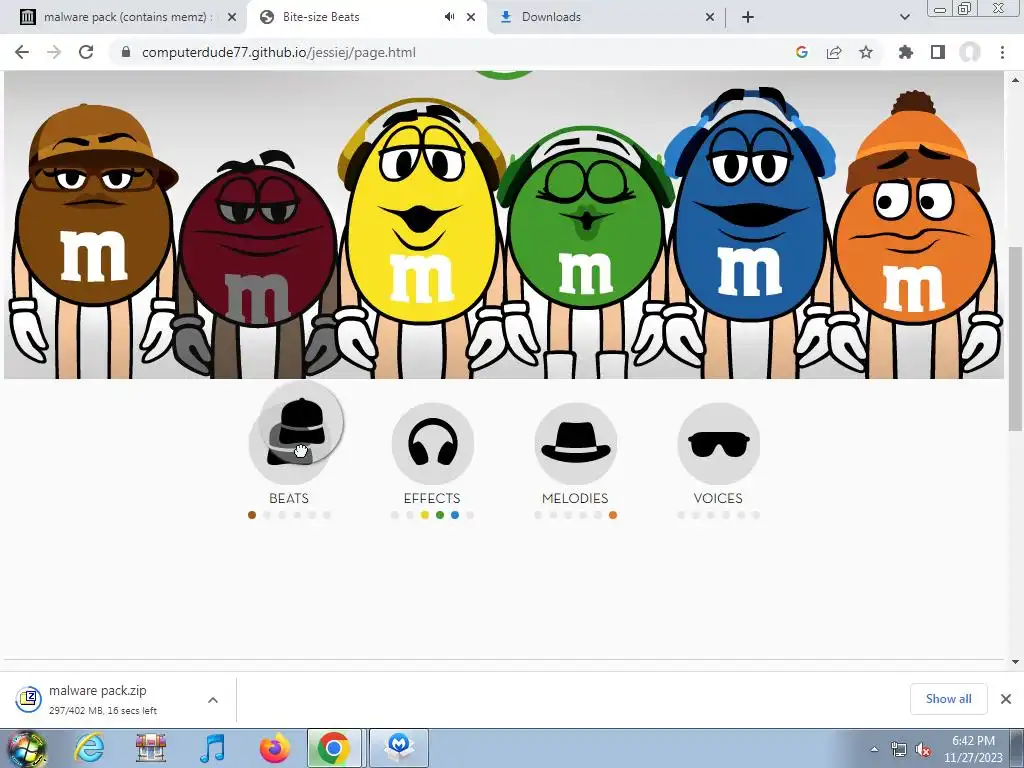This screenshot has height=768, width=1024.
Task: Bookmark this page with star icon
Action: 866,52
